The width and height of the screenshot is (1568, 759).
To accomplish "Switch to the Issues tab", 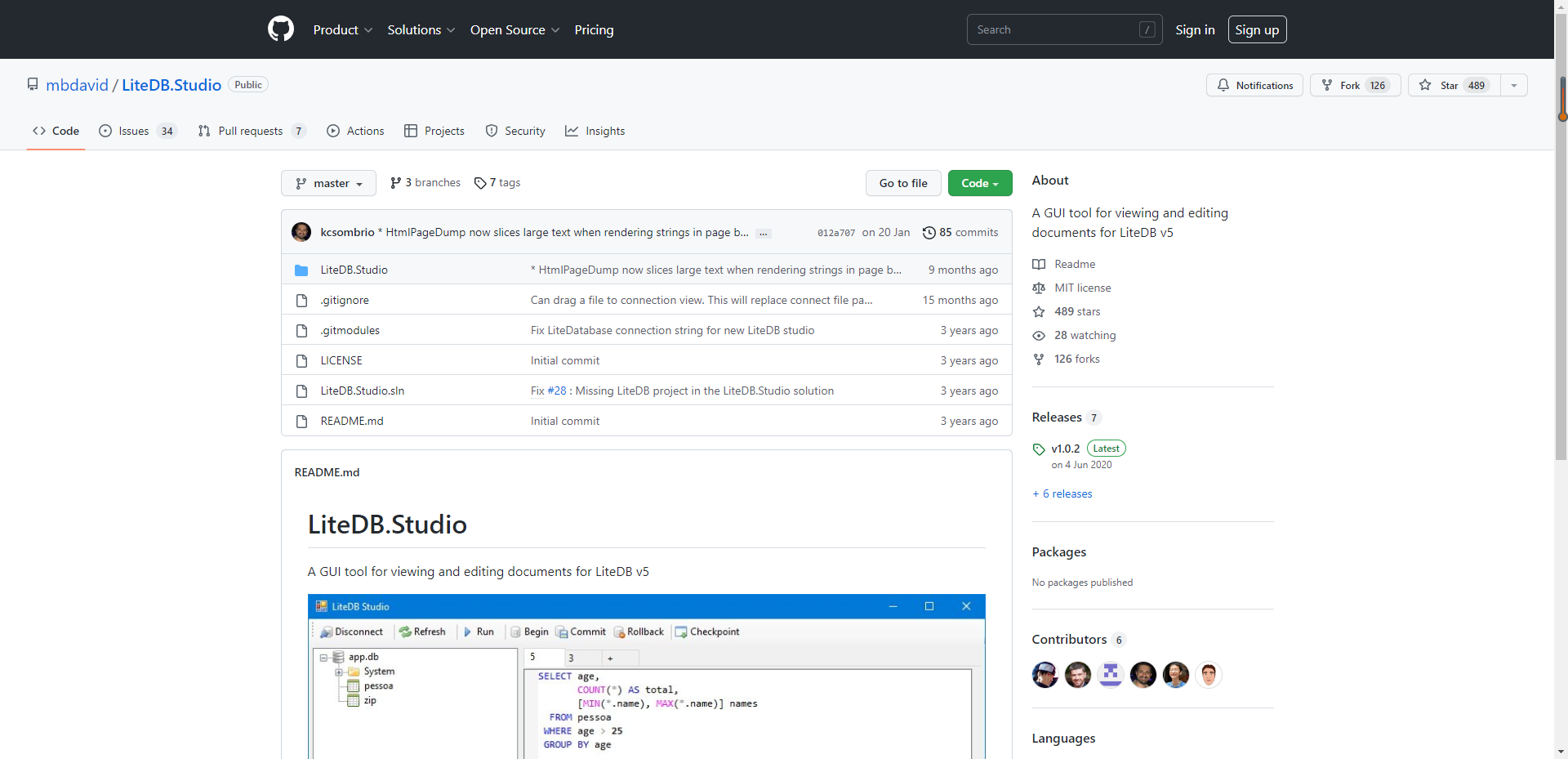I will pyautogui.click(x=138, y=131).
